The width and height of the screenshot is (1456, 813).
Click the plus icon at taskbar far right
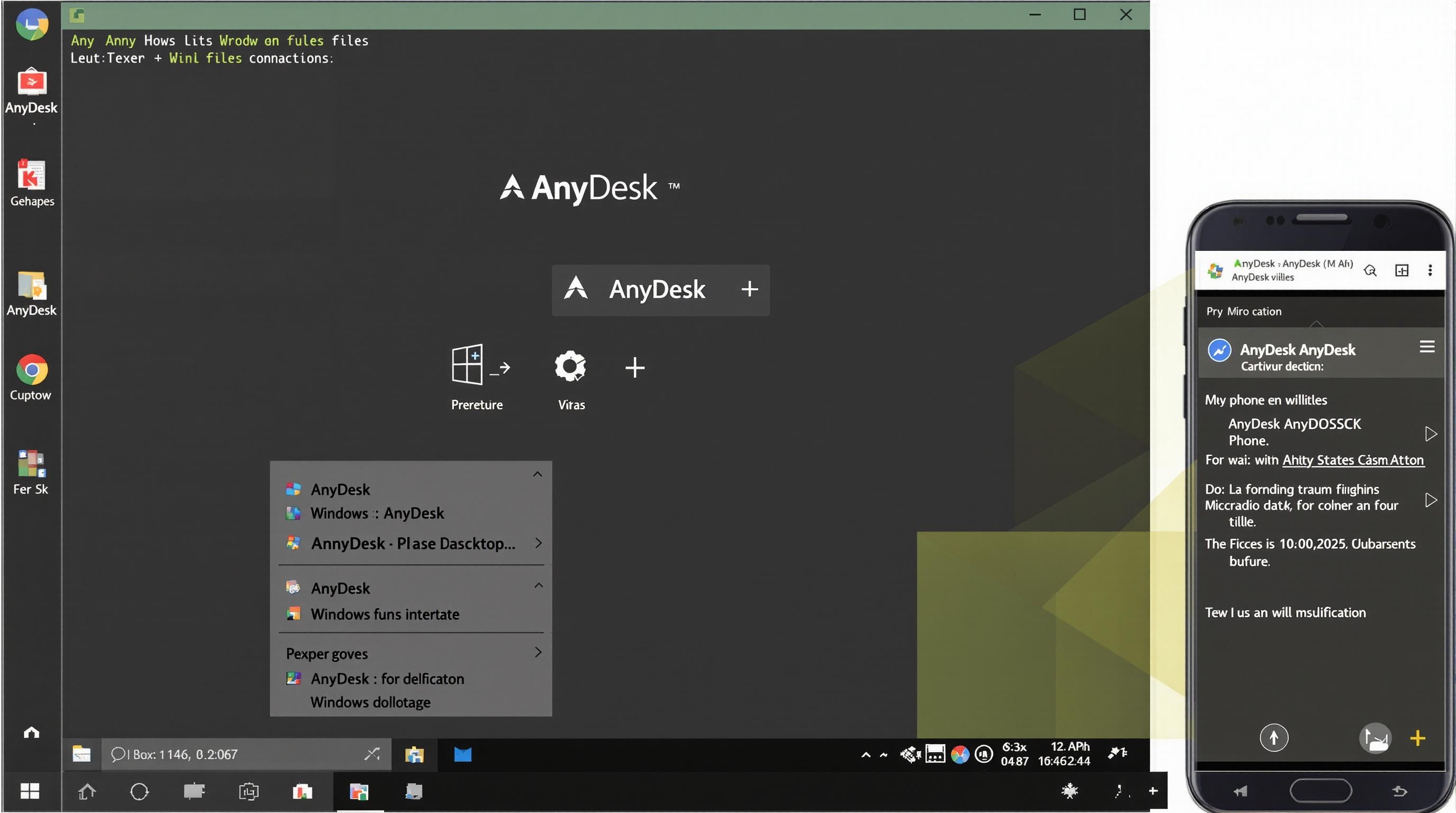[x=1153, y=790]
